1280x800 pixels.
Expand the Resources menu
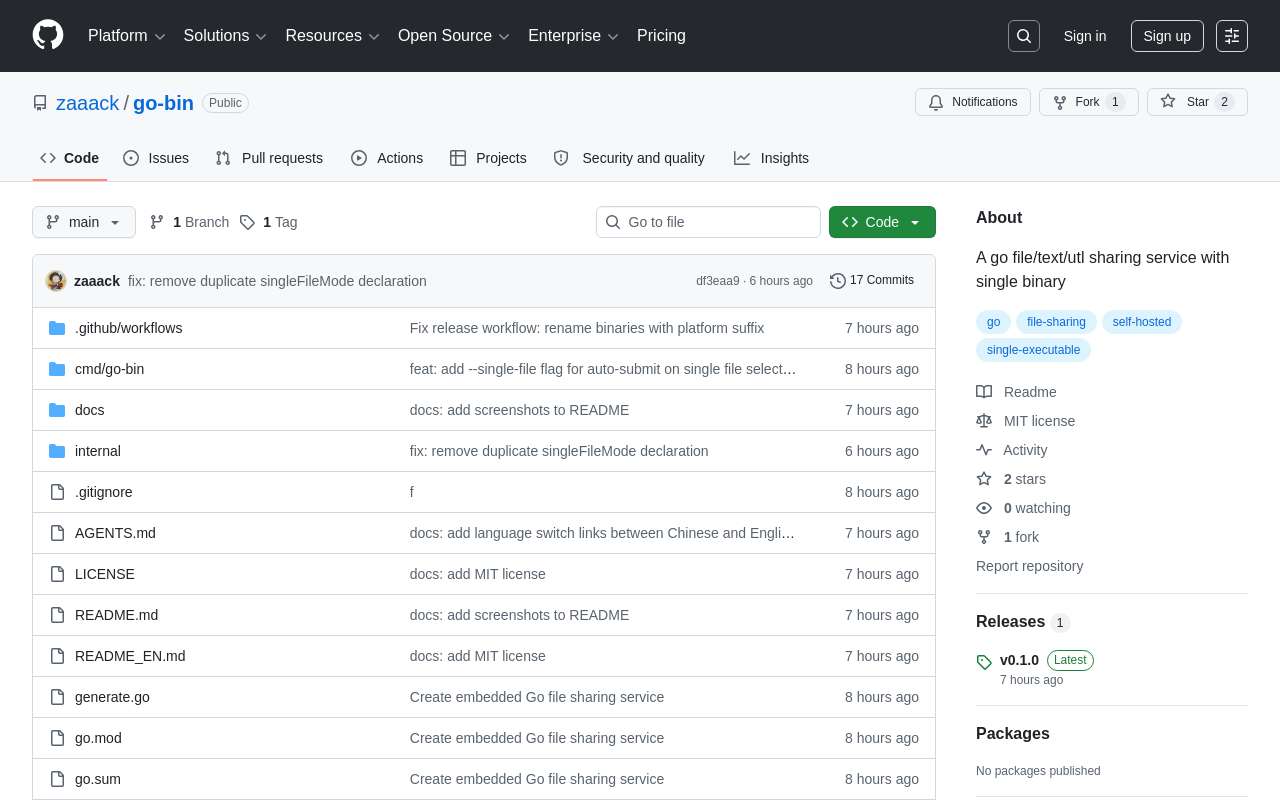pyautogui.click(x=333, y=36)
